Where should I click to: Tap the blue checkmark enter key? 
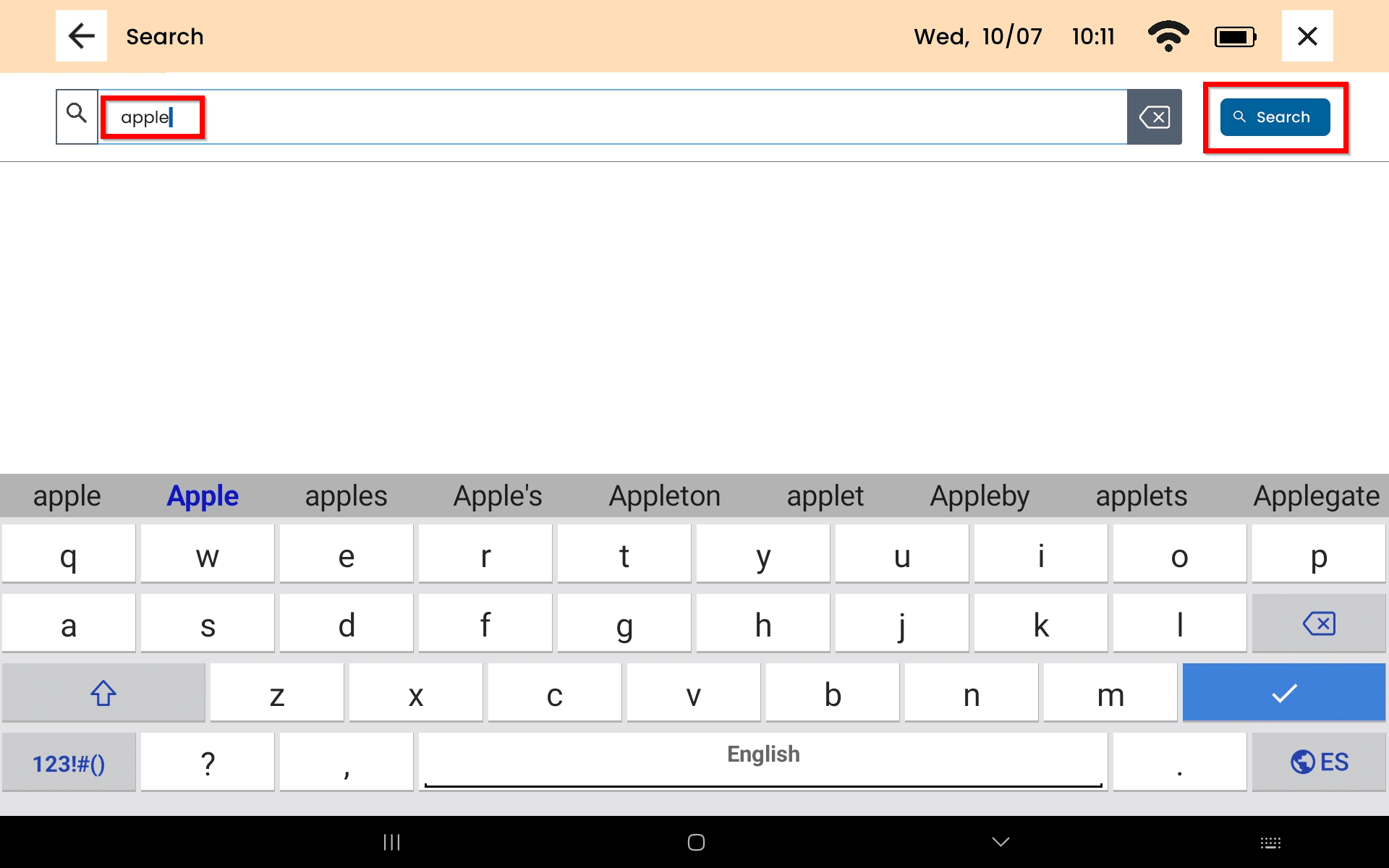click(1283, 693)
